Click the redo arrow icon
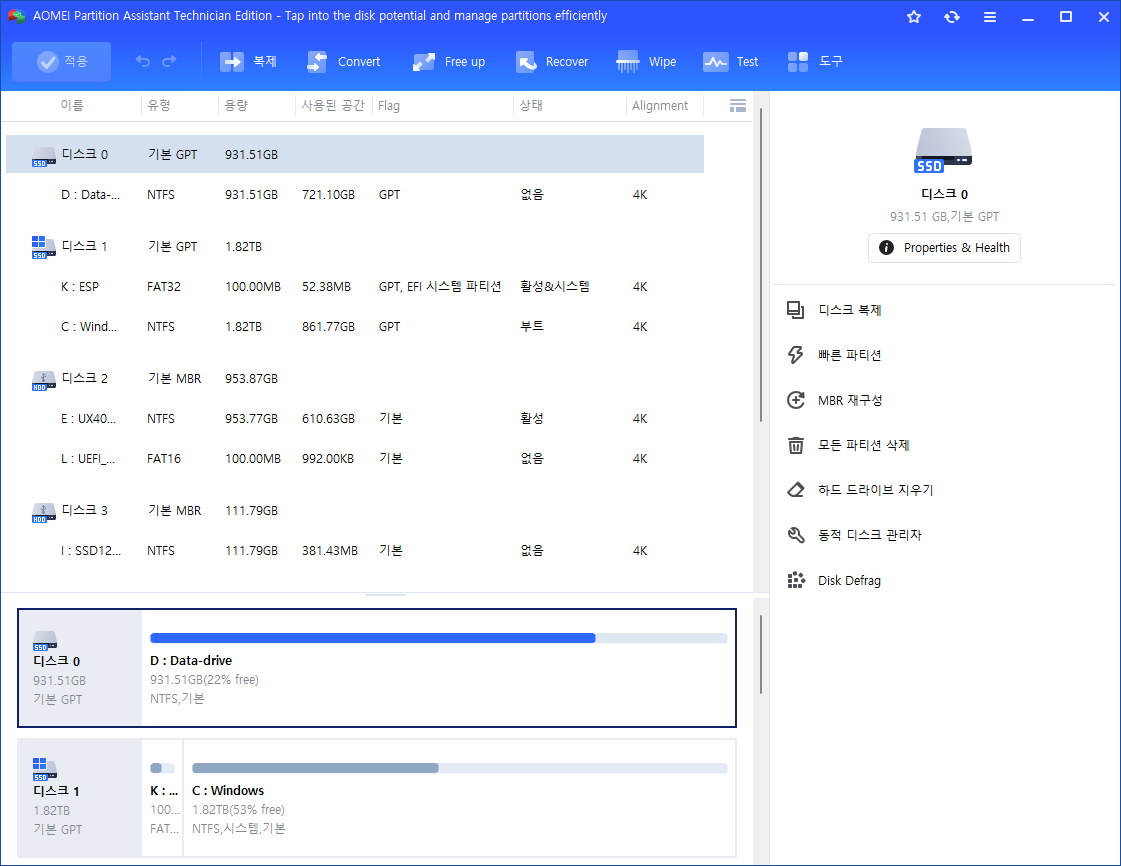Viewport: 1121px width, 866px height. coord(169,61)
